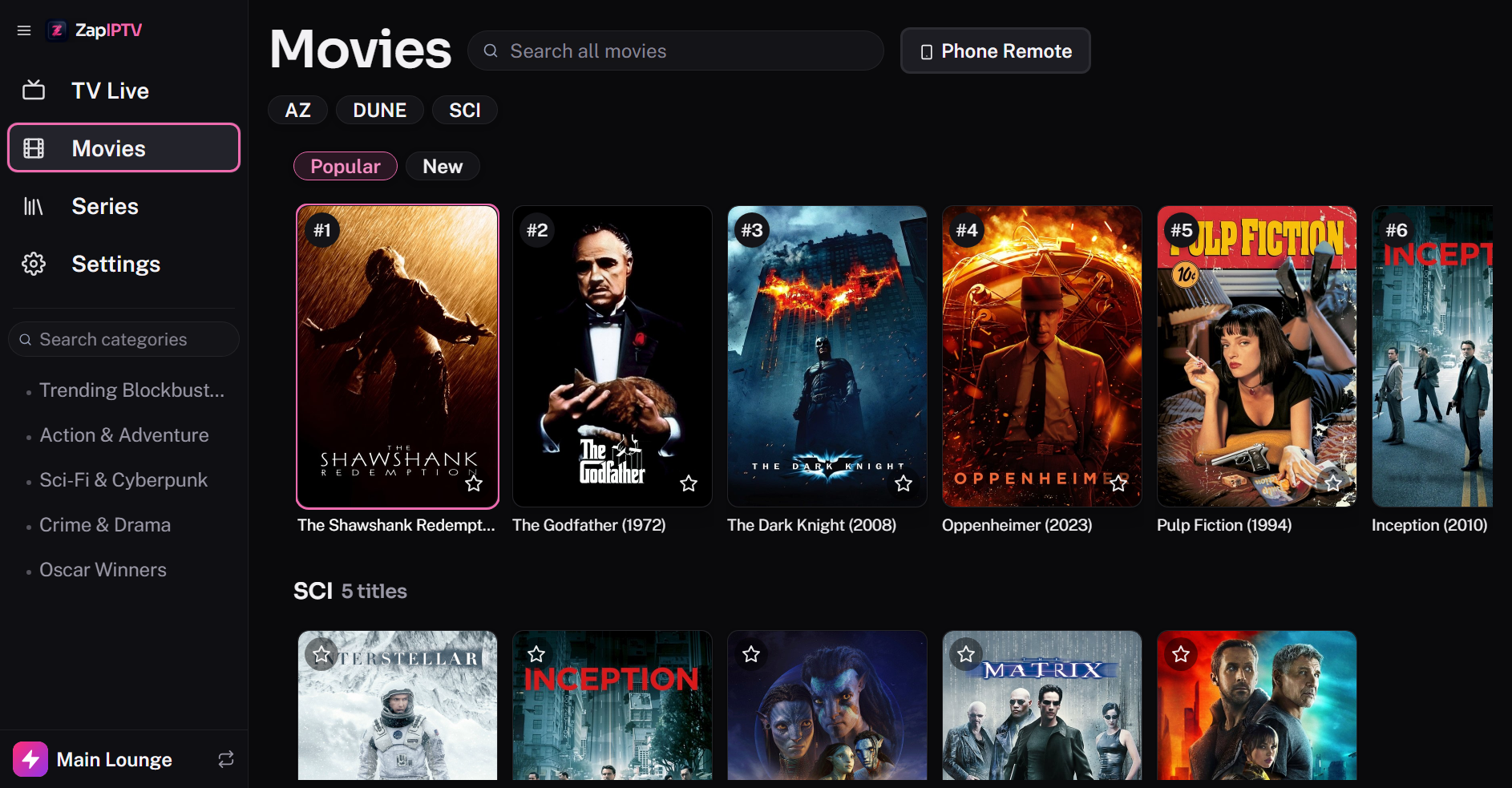Image resolution: width=1512 pixels, height=788 pixels.
Task: Favorite Oppenheimer with its star
Action: 1118,483
